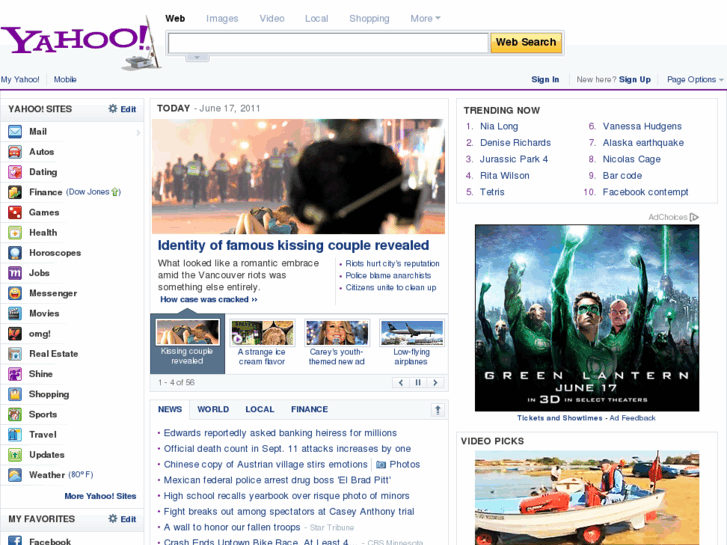
Task: Go to next Today stories
Action: [435, 383]
